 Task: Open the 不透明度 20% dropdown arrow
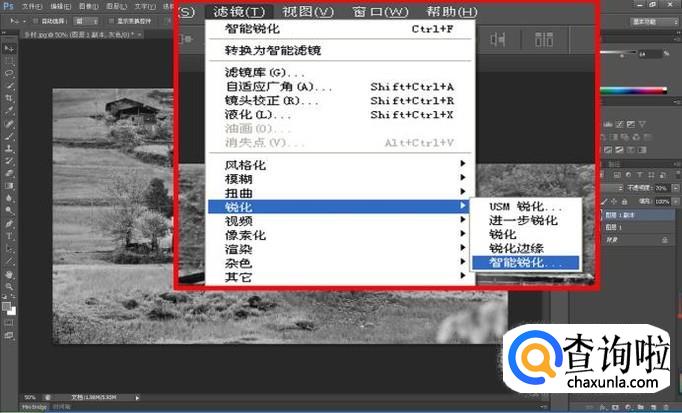pos(675,188)
